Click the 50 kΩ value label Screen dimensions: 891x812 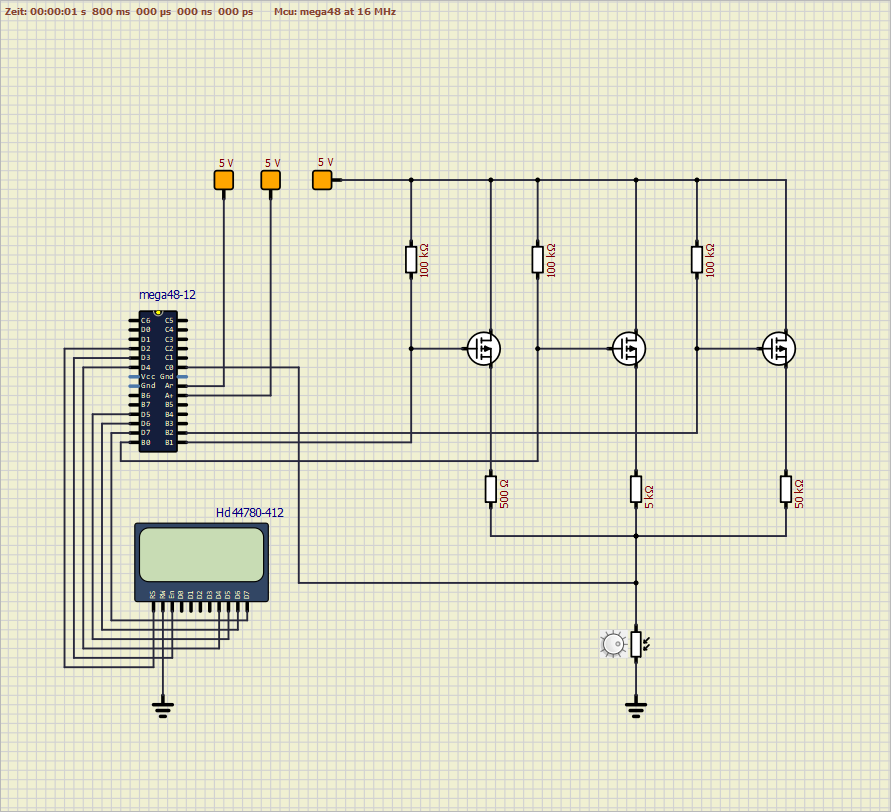pos(799,493)
